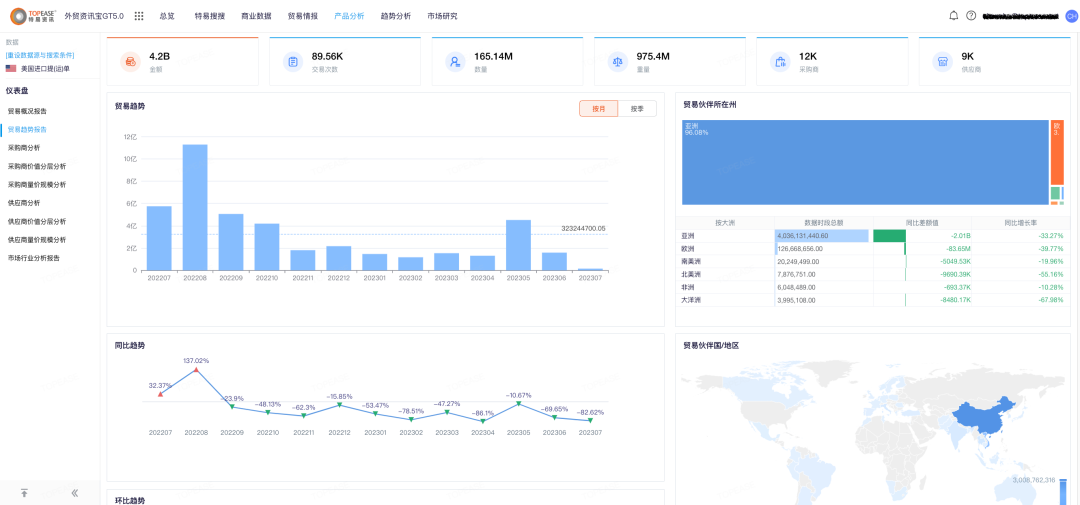
Task: Click the 202207 bar in the trade trend chart
Action: coord(159,238)
